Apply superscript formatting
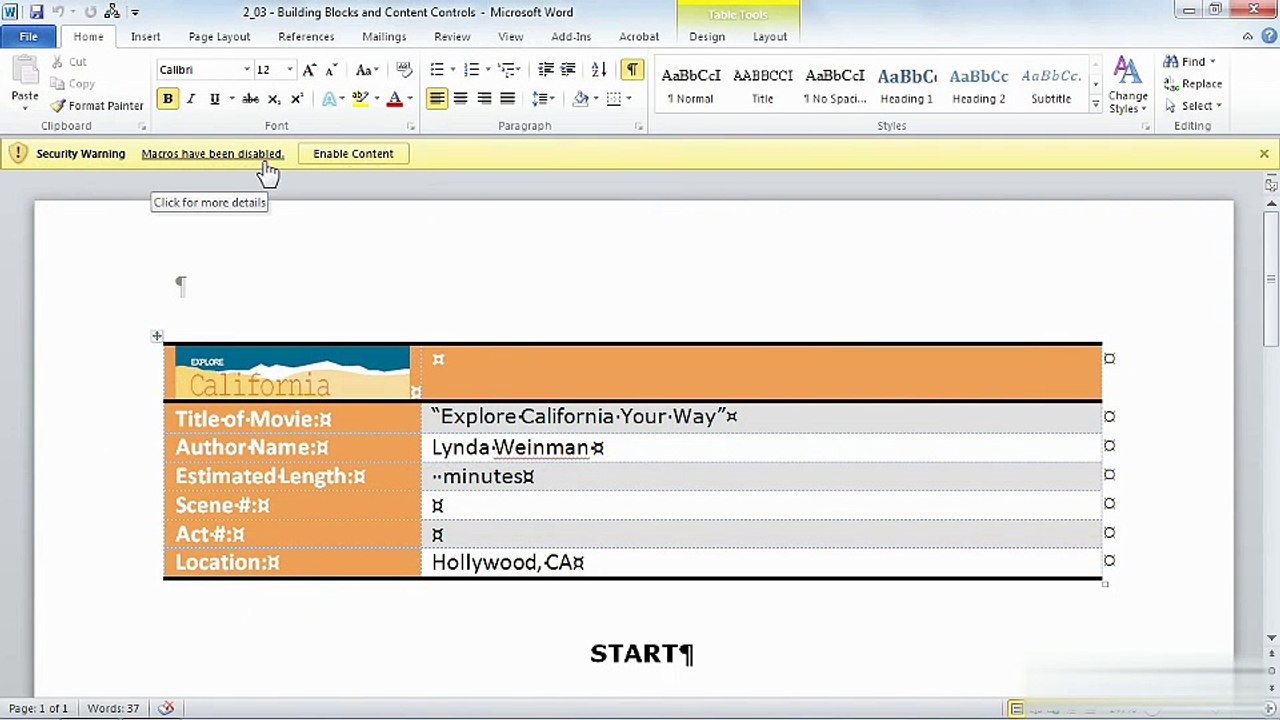Viewport: 1280px width, 720px height. tap(296, 99)
